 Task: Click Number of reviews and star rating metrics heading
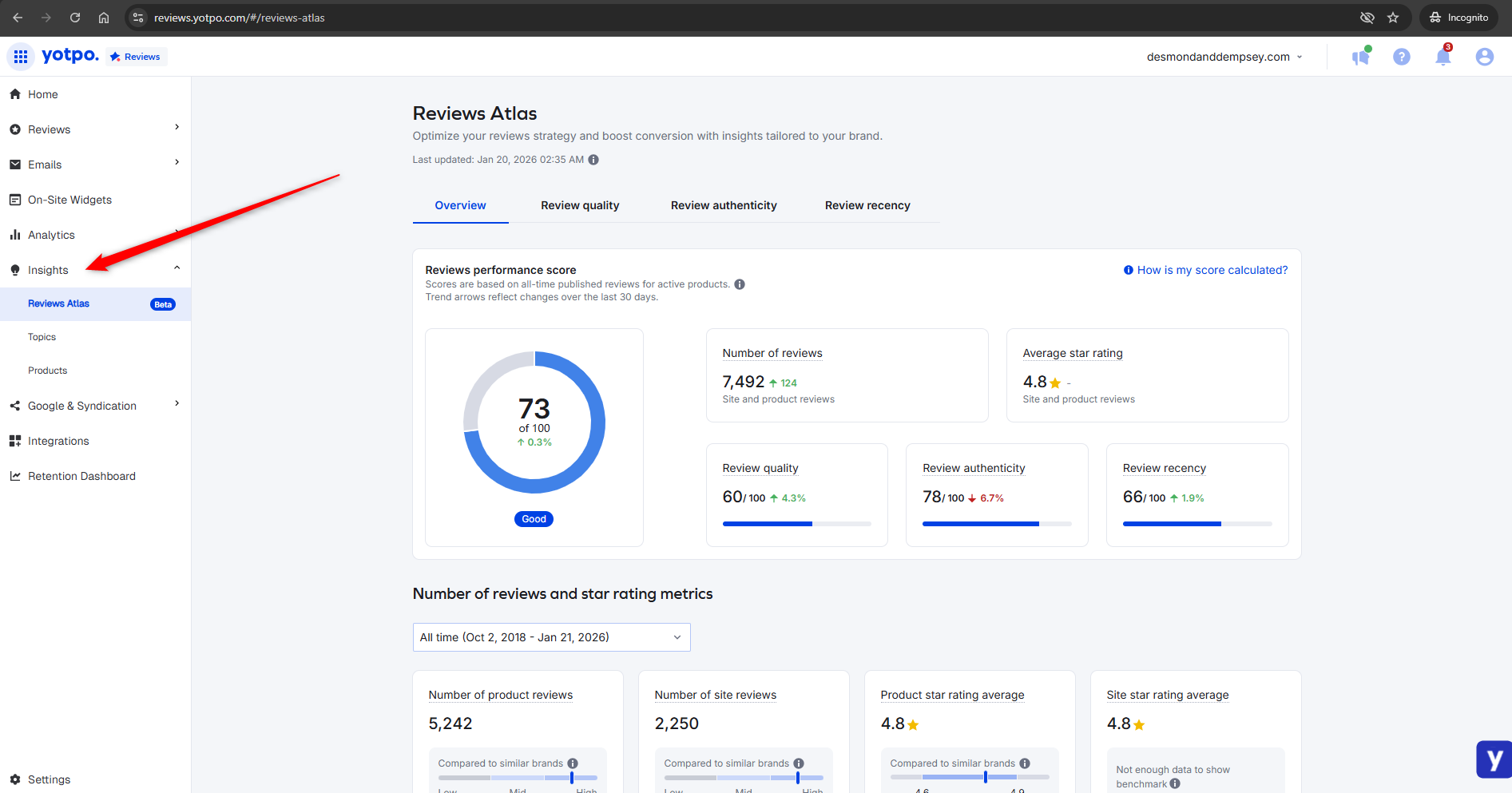[562, 593]
